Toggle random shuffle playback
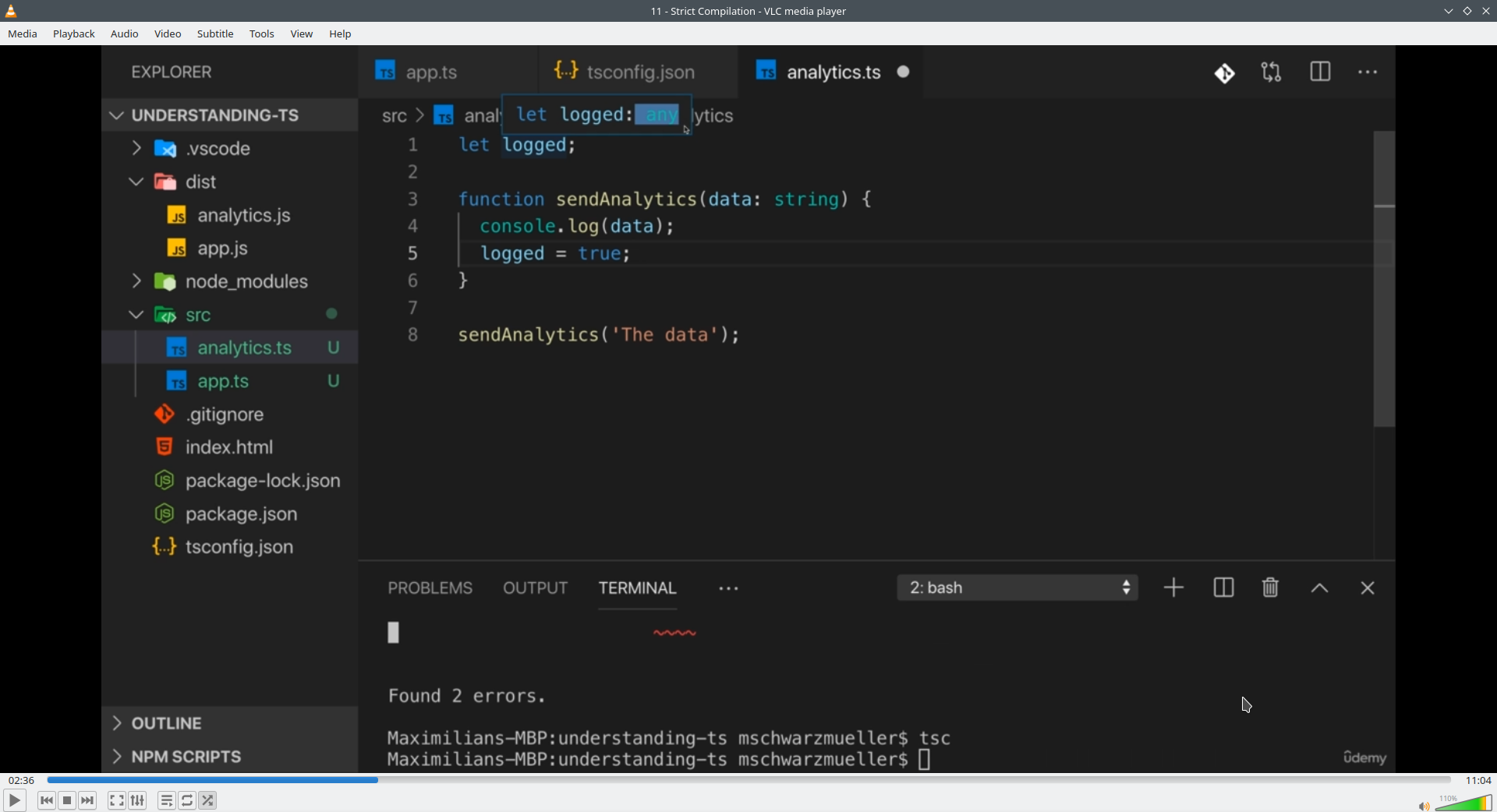This screenshot has width=1497, height=812. [x=208, y=800]
